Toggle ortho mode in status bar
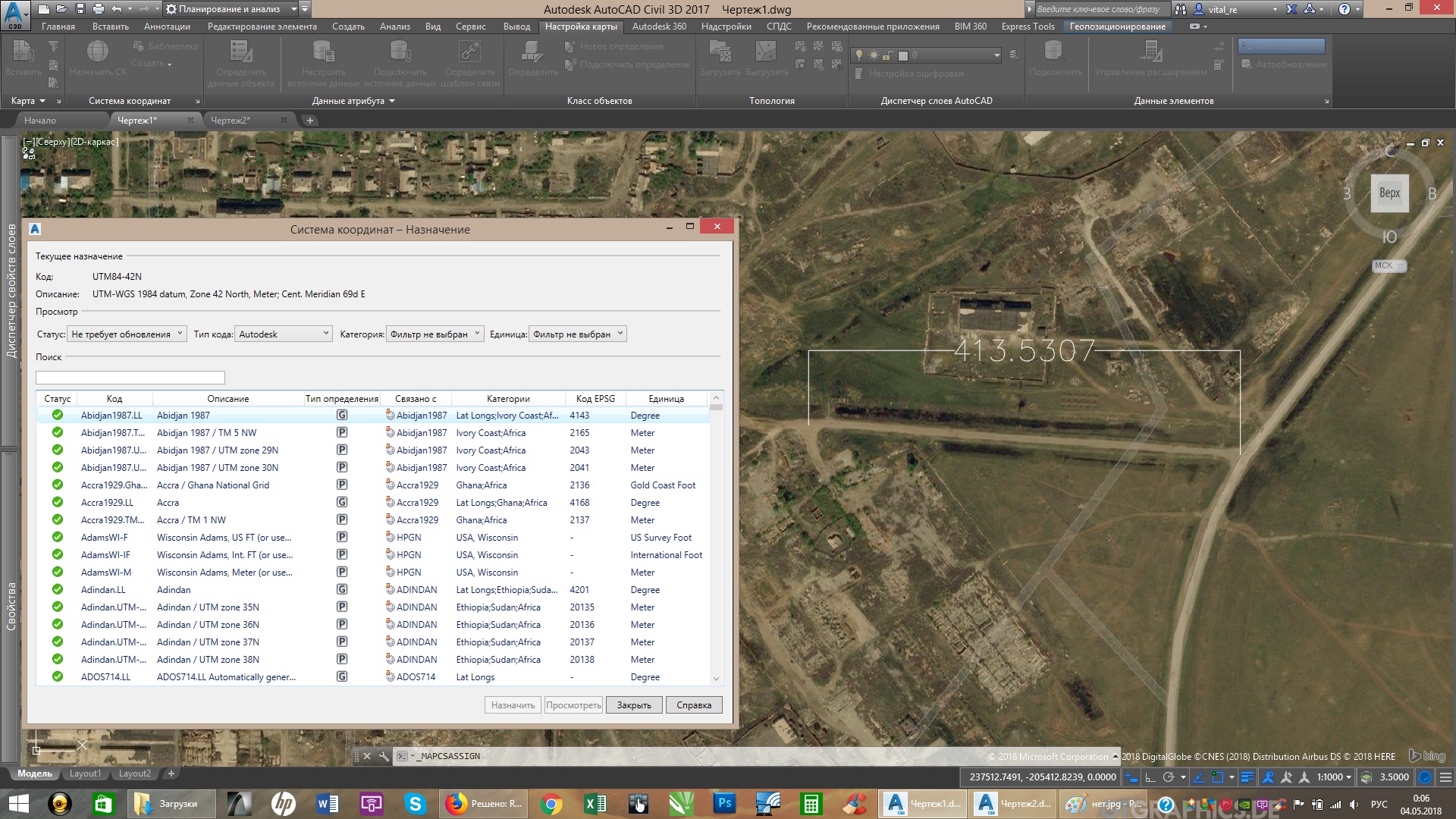 tap(1150, 777)
